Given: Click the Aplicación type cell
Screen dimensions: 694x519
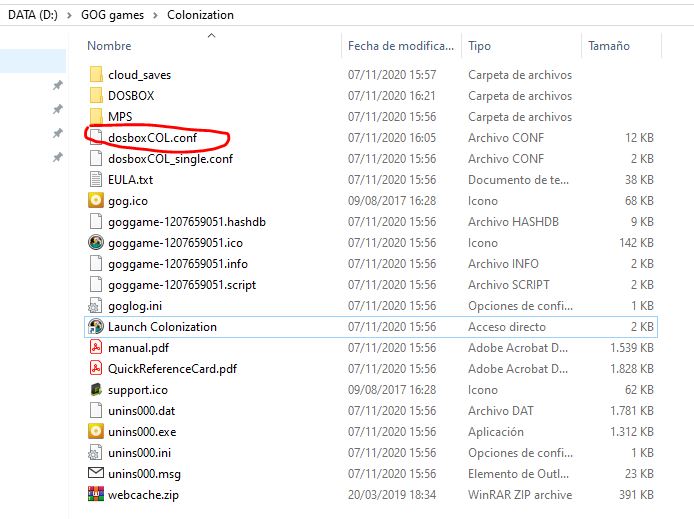Looking at the screenshot, I should 496,431.
